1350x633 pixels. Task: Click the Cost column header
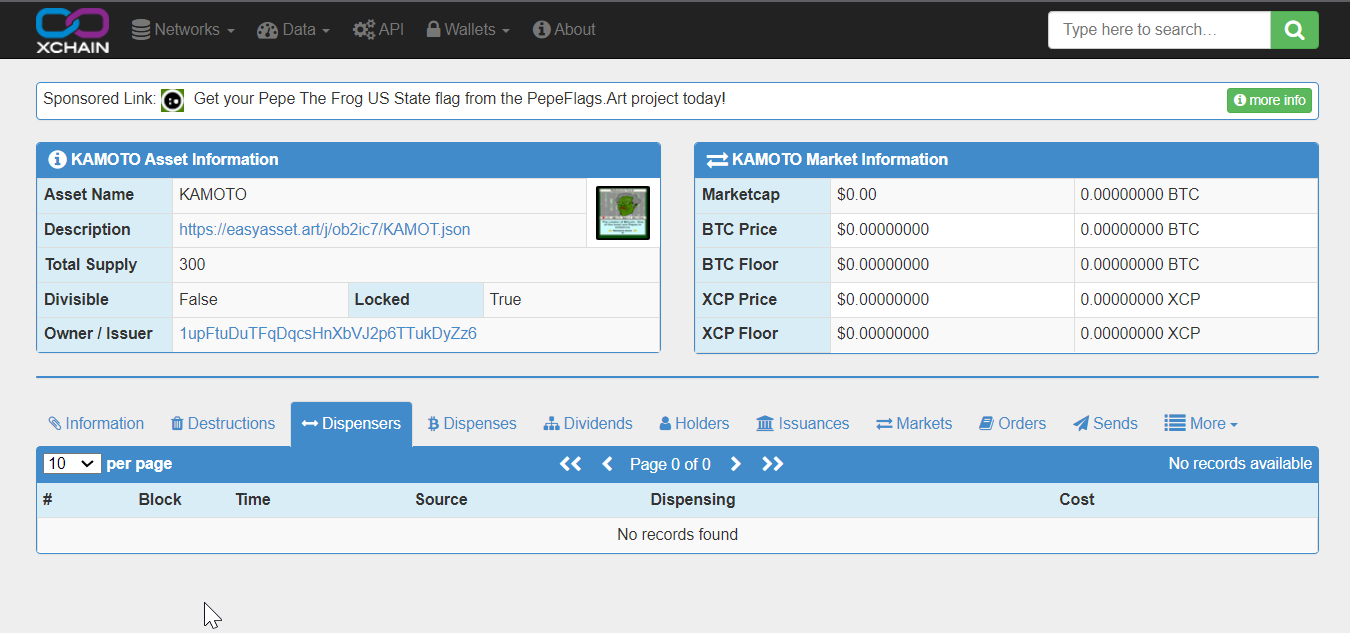tap(1077, 499)
